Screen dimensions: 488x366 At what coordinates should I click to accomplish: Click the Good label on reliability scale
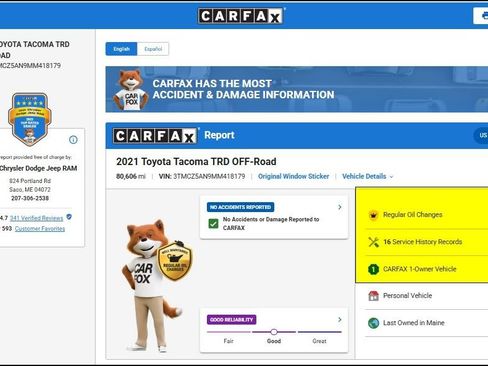click(x=274, y=341)
